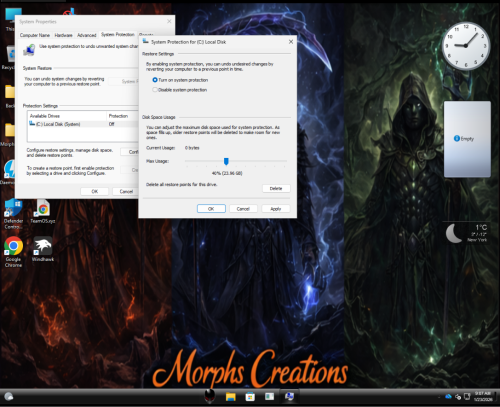Select Disable system protection
The image size is (500, 407).
click(x=180, y=90)
